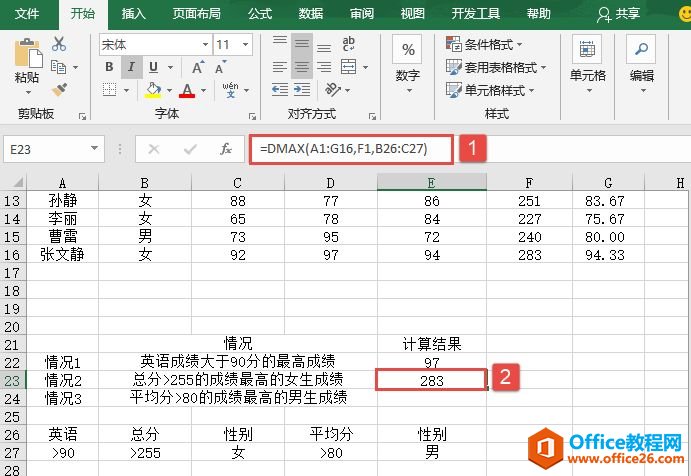The image size is (691, 476).
Task: Click the align text left icon
Action: click(280, 67)
